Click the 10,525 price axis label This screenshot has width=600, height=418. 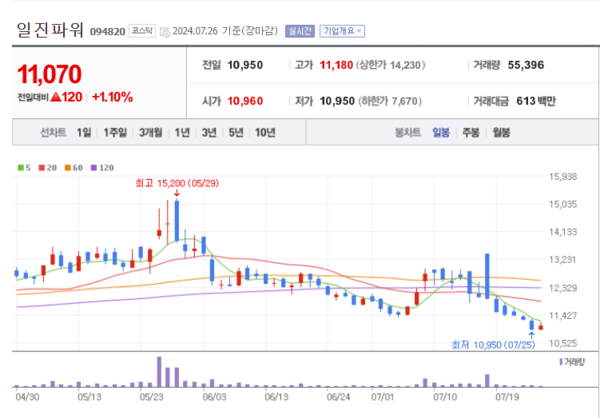[563, 343]
